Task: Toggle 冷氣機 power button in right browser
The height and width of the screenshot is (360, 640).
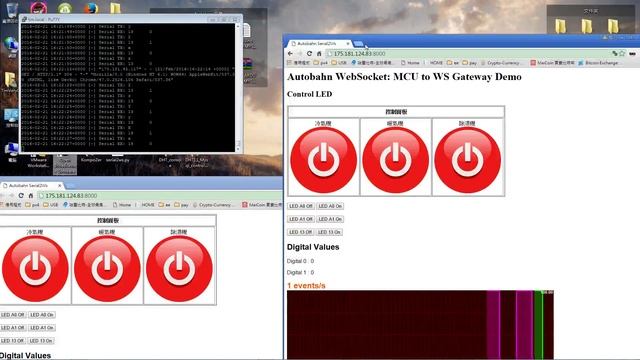Action: click(x=323, y=160)
